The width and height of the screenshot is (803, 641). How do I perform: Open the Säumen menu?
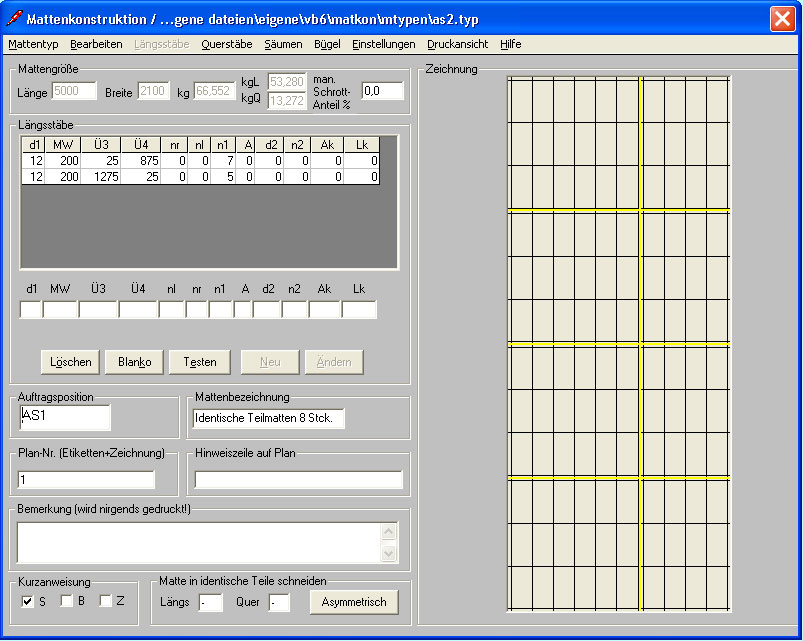click(x=283, y=44)
